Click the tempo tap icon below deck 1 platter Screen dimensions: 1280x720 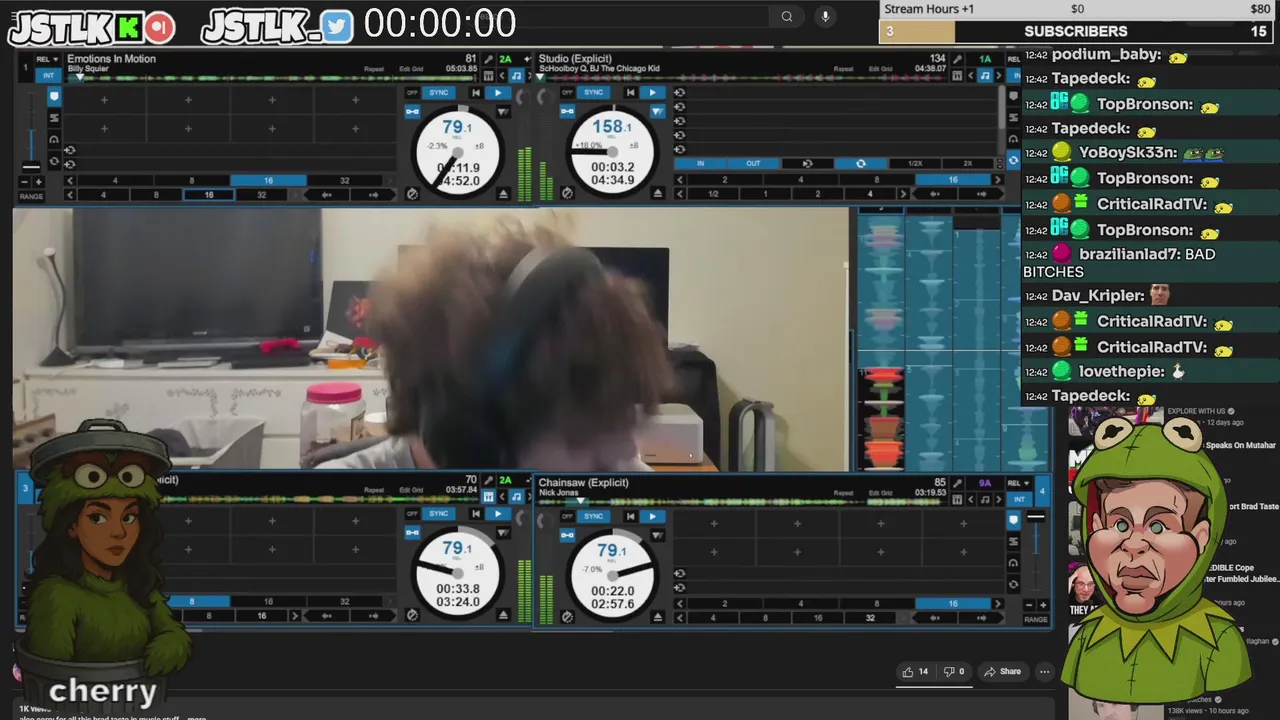pyautogui.click(x=412, y=194)
